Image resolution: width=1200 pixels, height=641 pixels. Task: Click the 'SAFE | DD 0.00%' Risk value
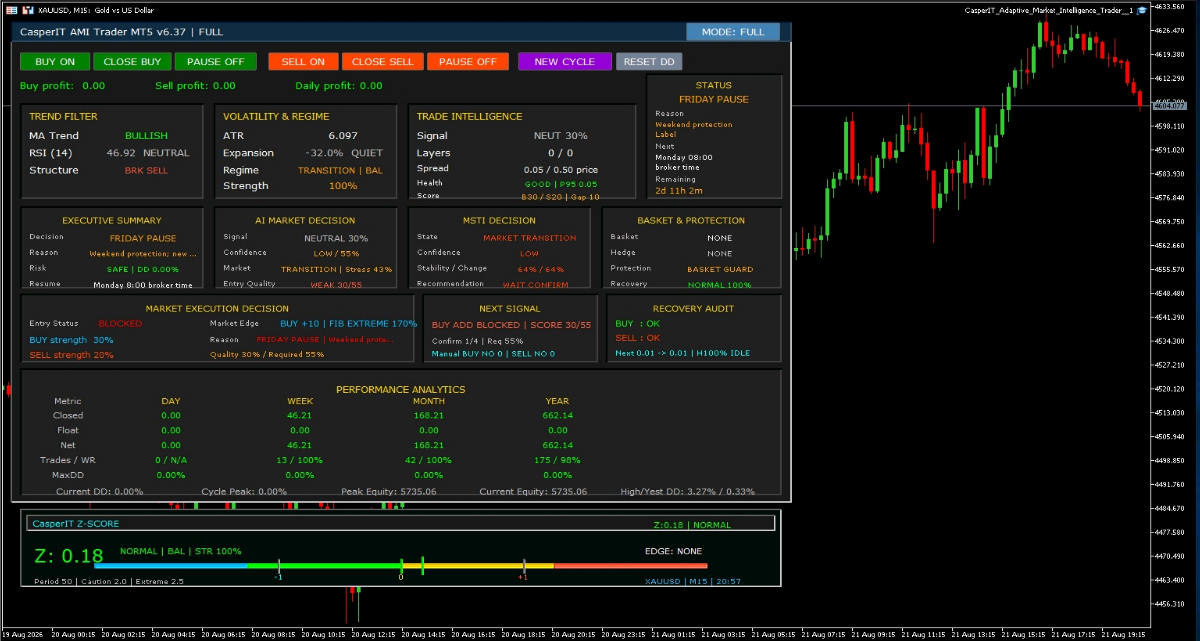coord(143,268)
